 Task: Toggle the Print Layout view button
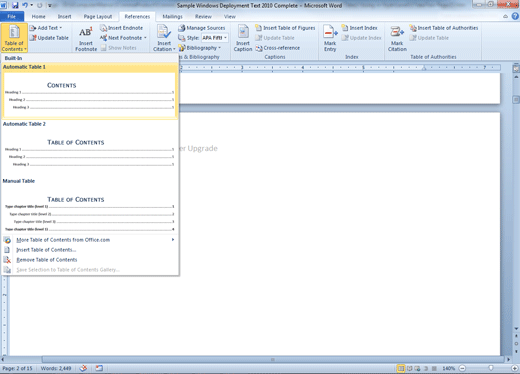pos(401,368)
